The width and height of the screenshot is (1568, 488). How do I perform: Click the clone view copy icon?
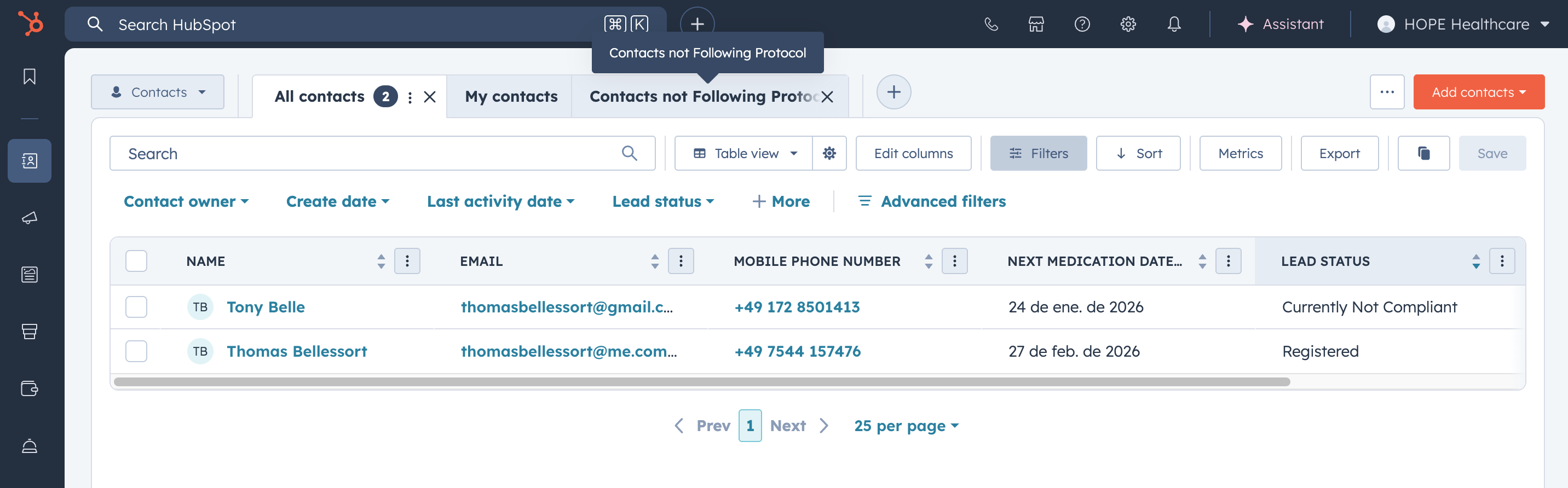(1423, 153)
